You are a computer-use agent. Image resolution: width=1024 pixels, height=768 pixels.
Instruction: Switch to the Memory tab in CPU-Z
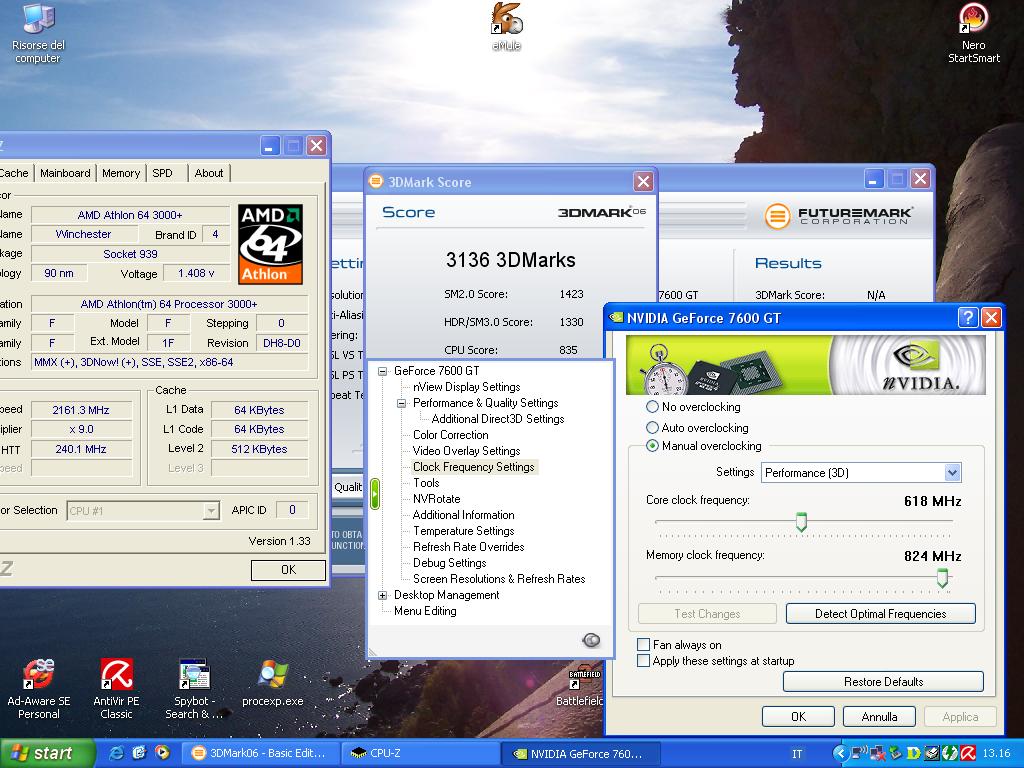click(121, 173)
